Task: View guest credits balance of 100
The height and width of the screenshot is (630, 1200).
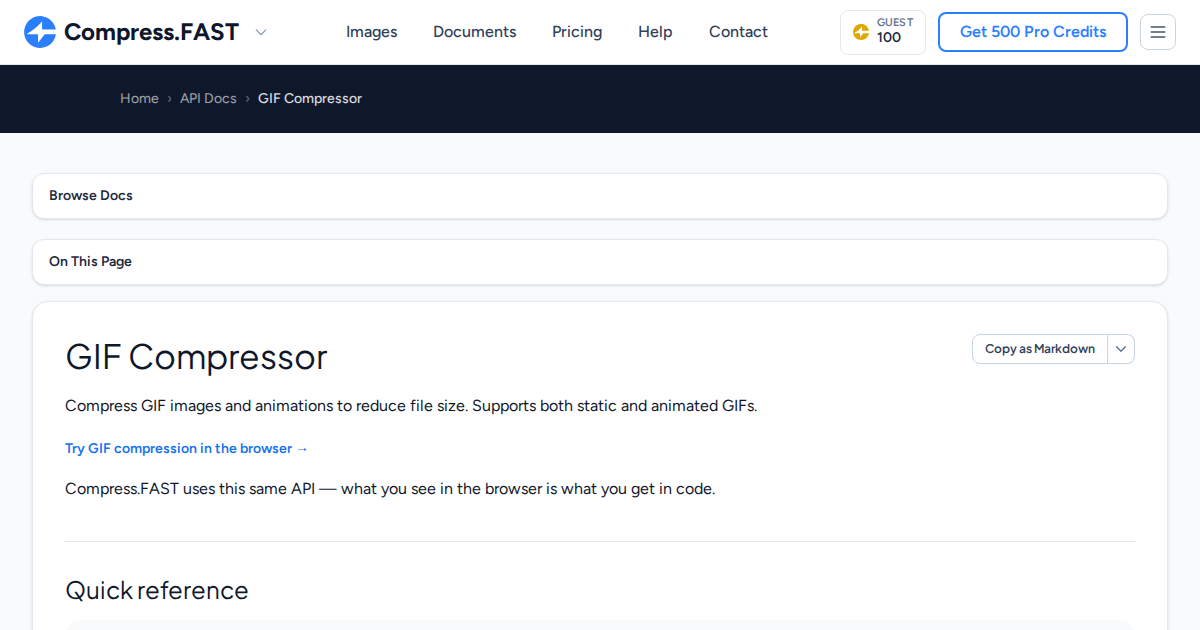Action: click(883, 32)
